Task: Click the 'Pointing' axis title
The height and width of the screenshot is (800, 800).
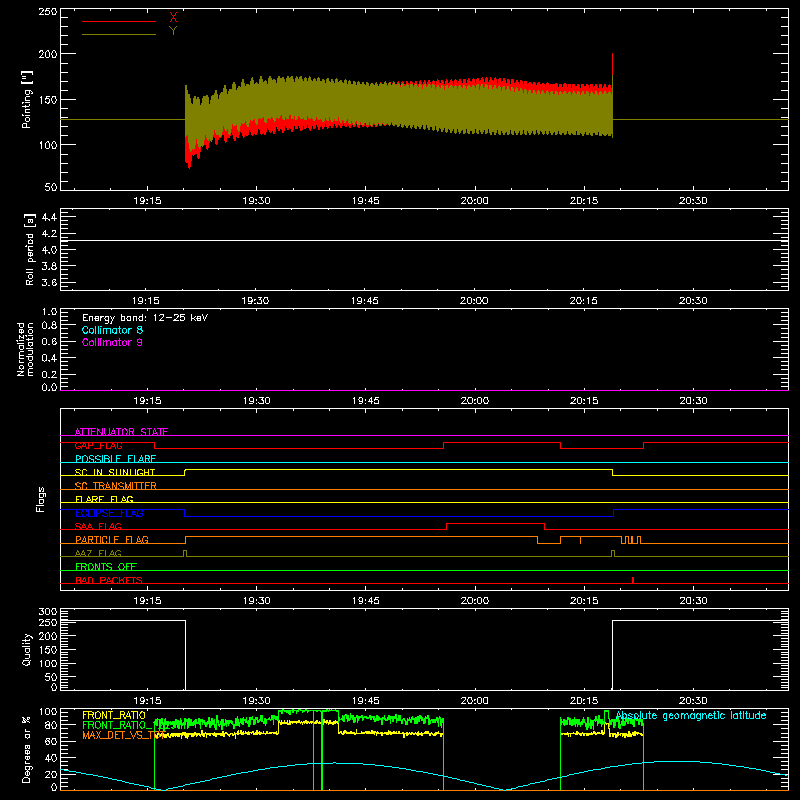Action: [x=27, y=99]
